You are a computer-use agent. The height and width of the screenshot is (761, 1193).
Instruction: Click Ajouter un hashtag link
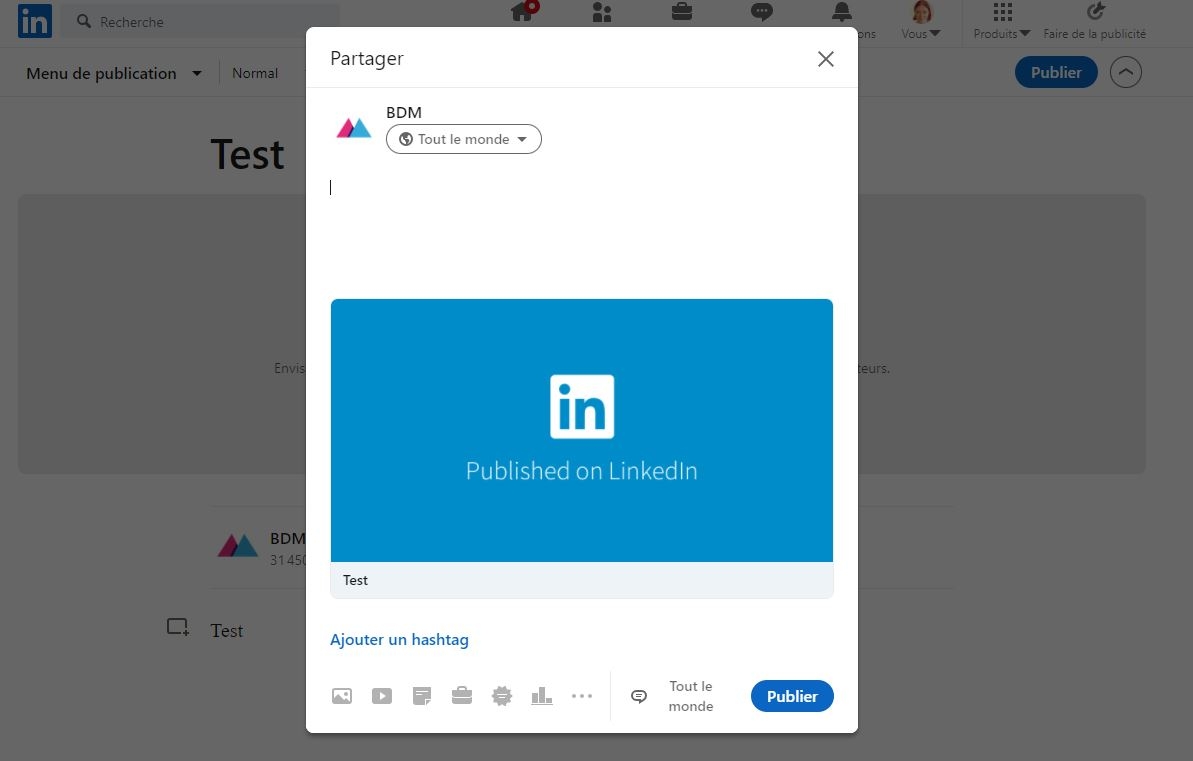point(399,640)
